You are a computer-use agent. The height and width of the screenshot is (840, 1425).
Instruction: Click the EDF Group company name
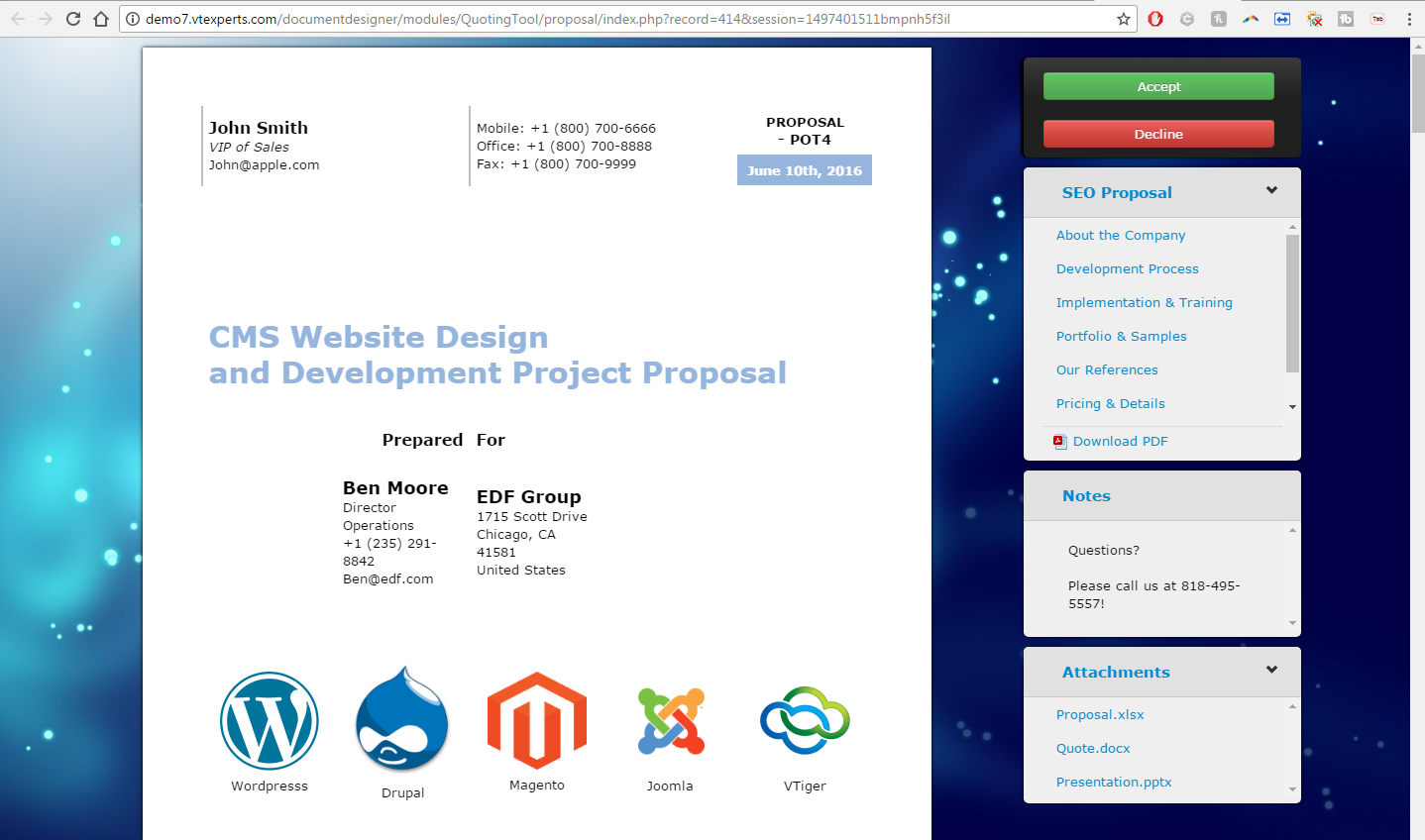coord(528,496)
